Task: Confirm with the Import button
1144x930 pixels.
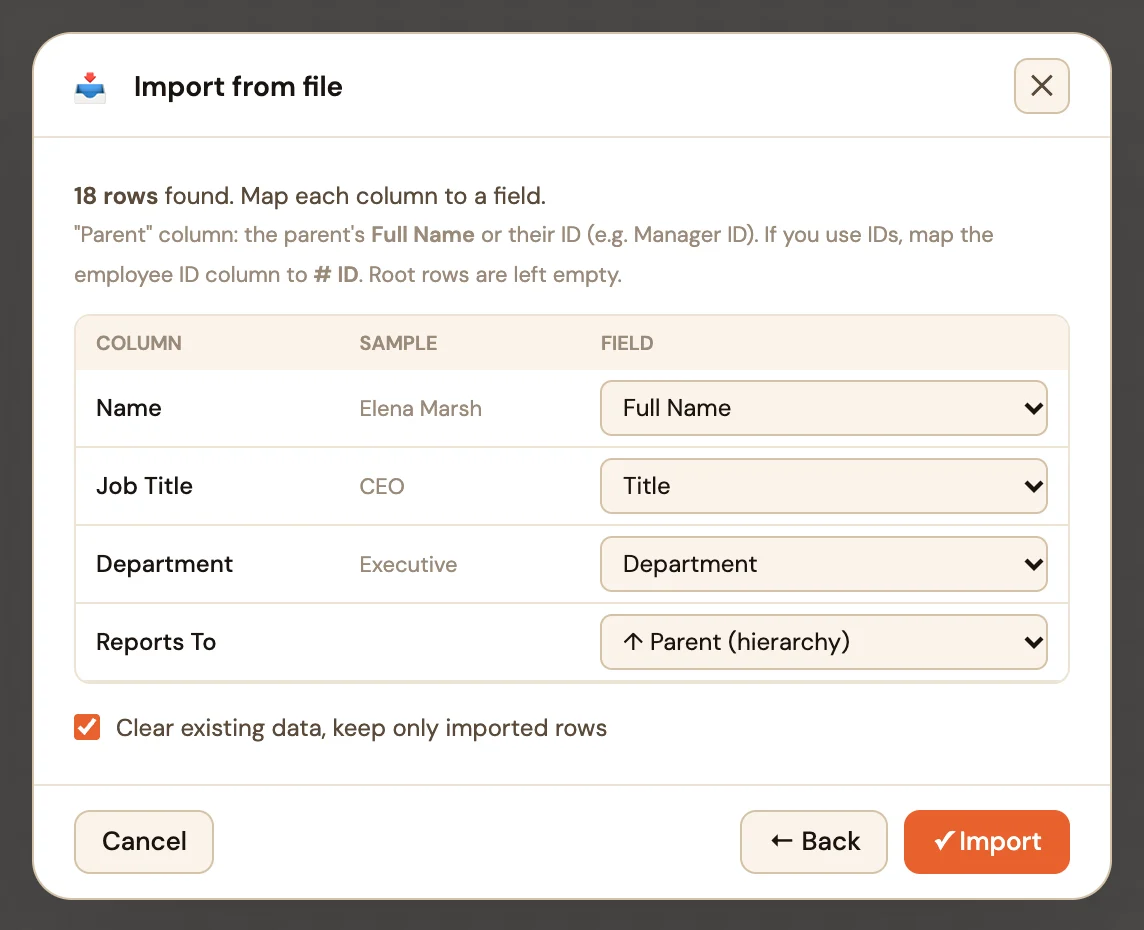Action: 986,842
